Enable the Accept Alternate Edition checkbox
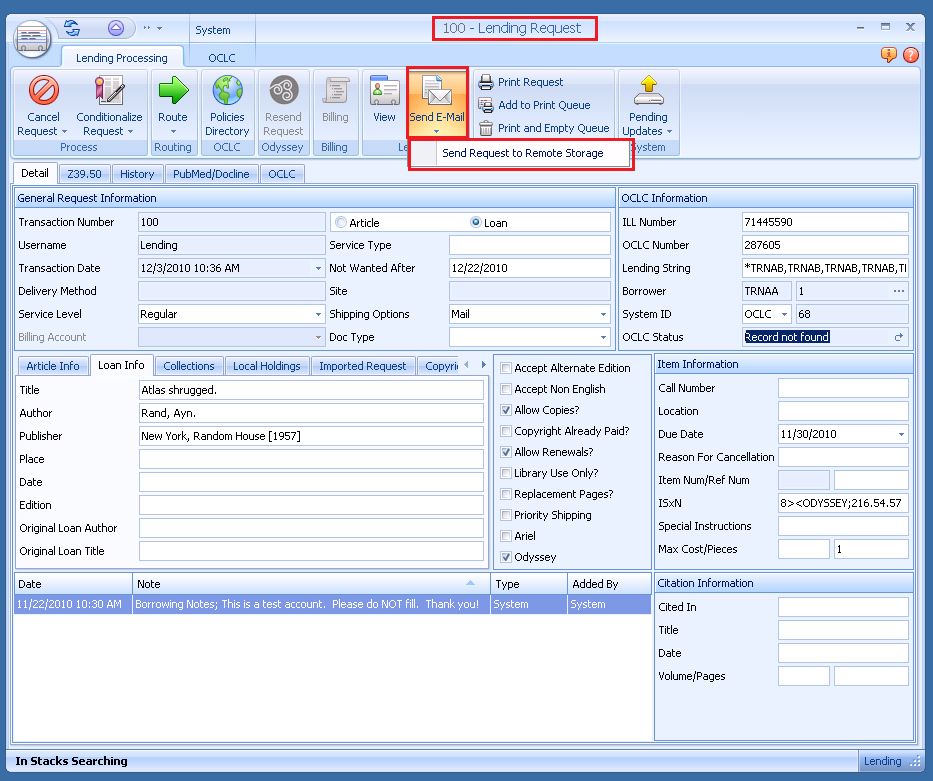 pyautogui.click(x=506, y=368)
